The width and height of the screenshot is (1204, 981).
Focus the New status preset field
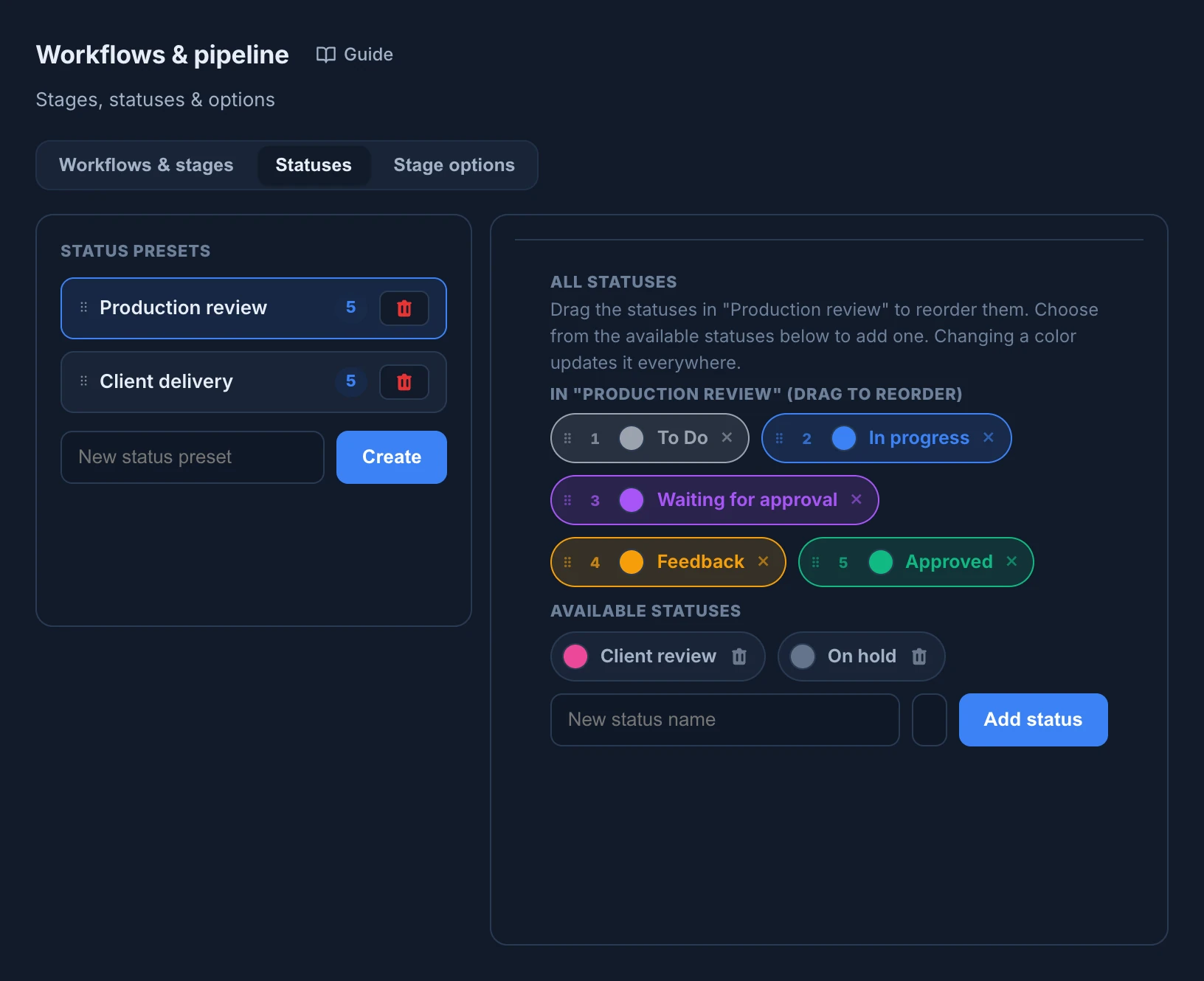pos(193,457)
